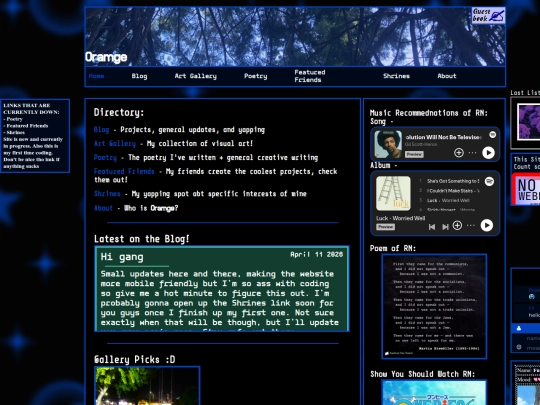Click the Music Recommendations of RN heading
The width and height of the screenshot is (540, 405).
click(x=429, y=113)
